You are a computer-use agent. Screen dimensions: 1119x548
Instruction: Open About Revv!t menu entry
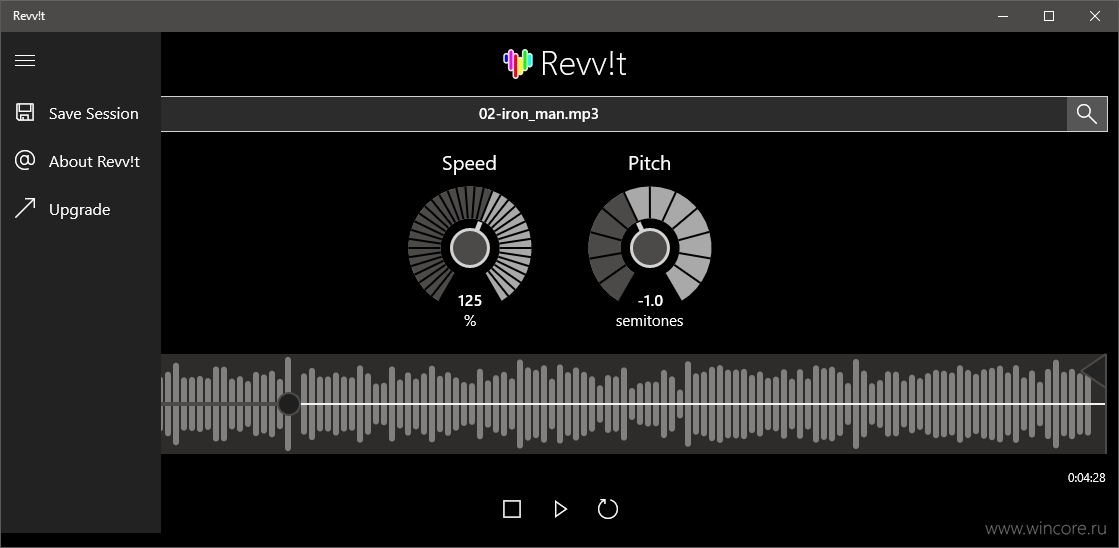click(x=80, y=161)
